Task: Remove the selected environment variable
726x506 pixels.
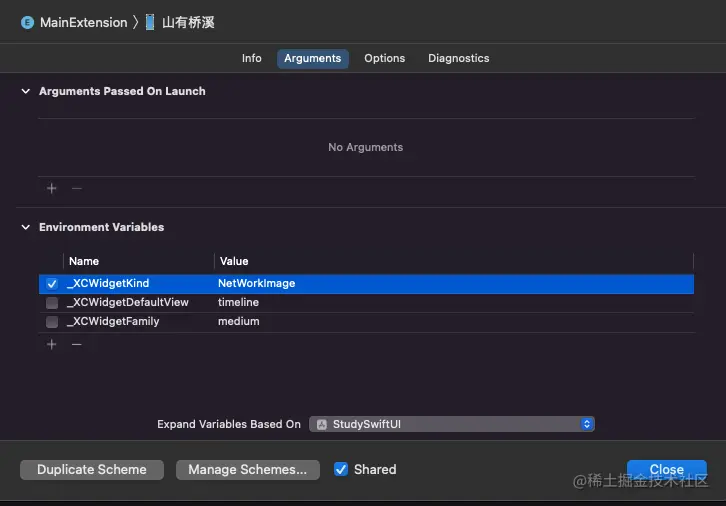Action: pyautogui.click(x=77, y=344)
